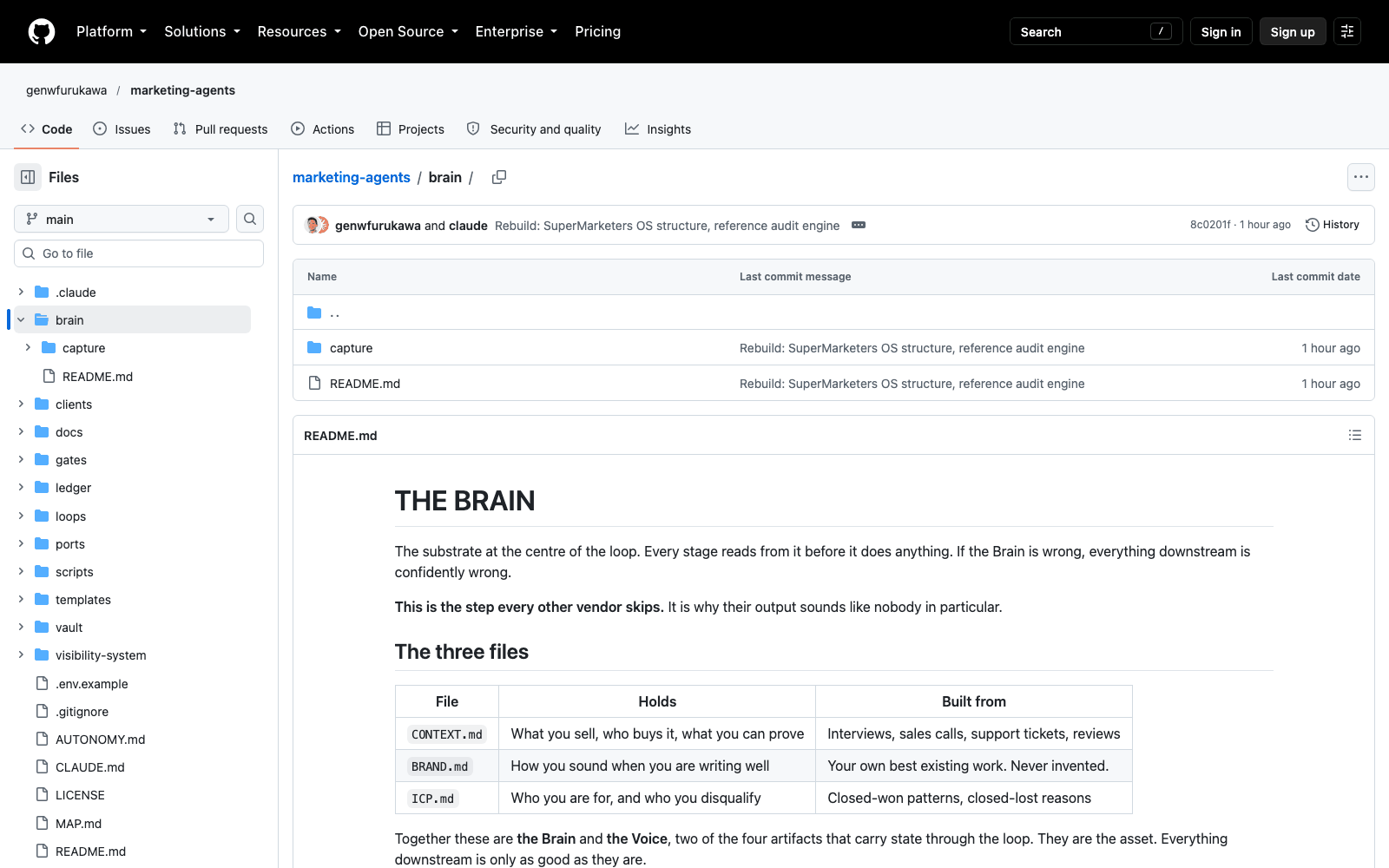This screenshot has height=868, width=1389.
Task: Open the README outline icon
Action: [x=1355, y=435]
